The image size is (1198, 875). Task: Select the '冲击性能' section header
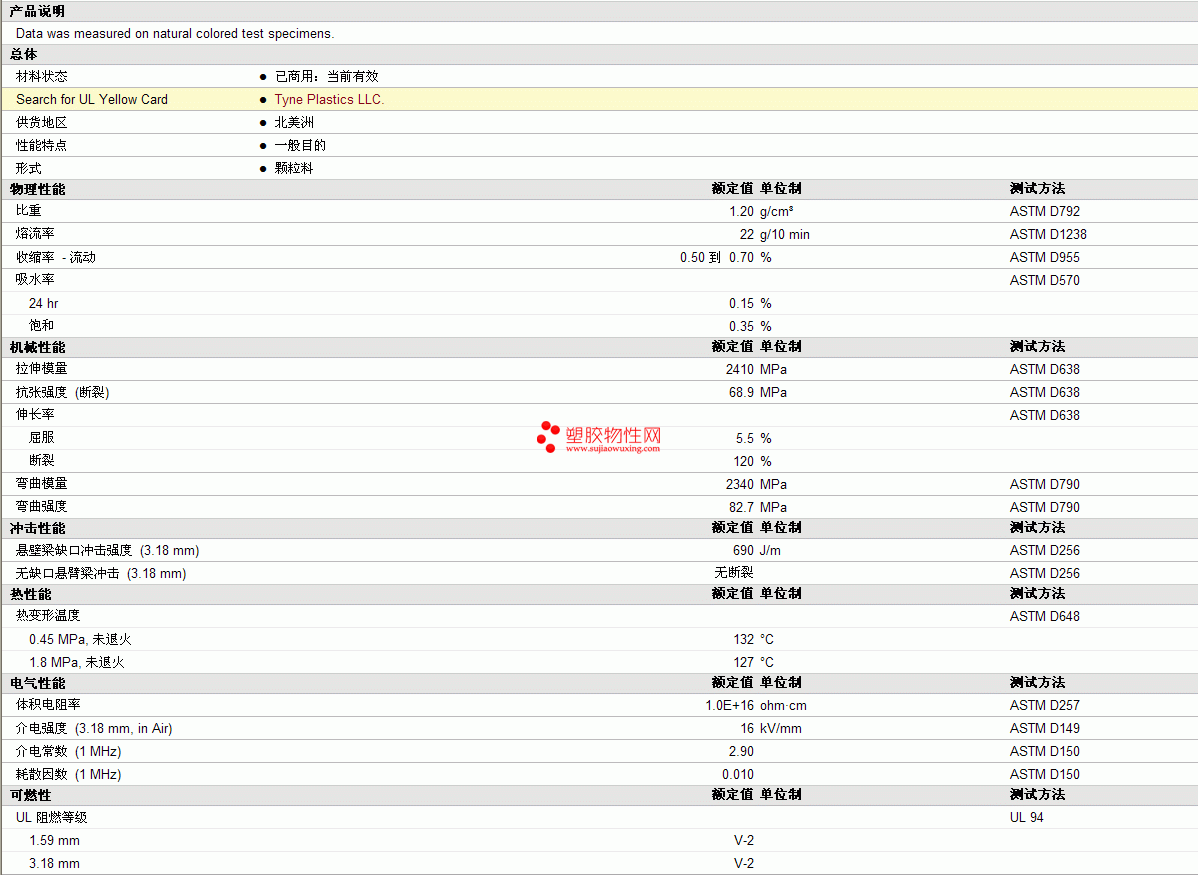(x=37, y=529)
